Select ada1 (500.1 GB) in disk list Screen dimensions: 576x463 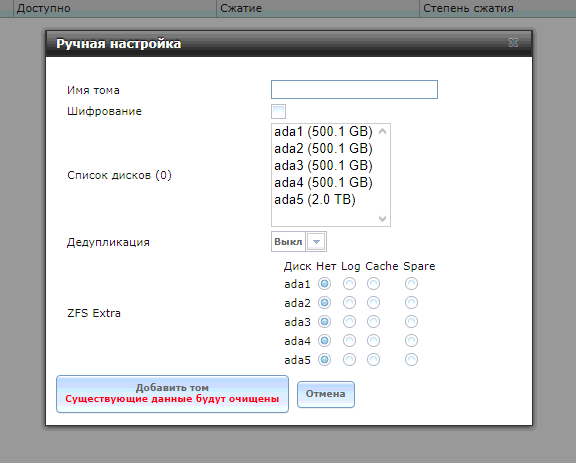tap(323, 132)
